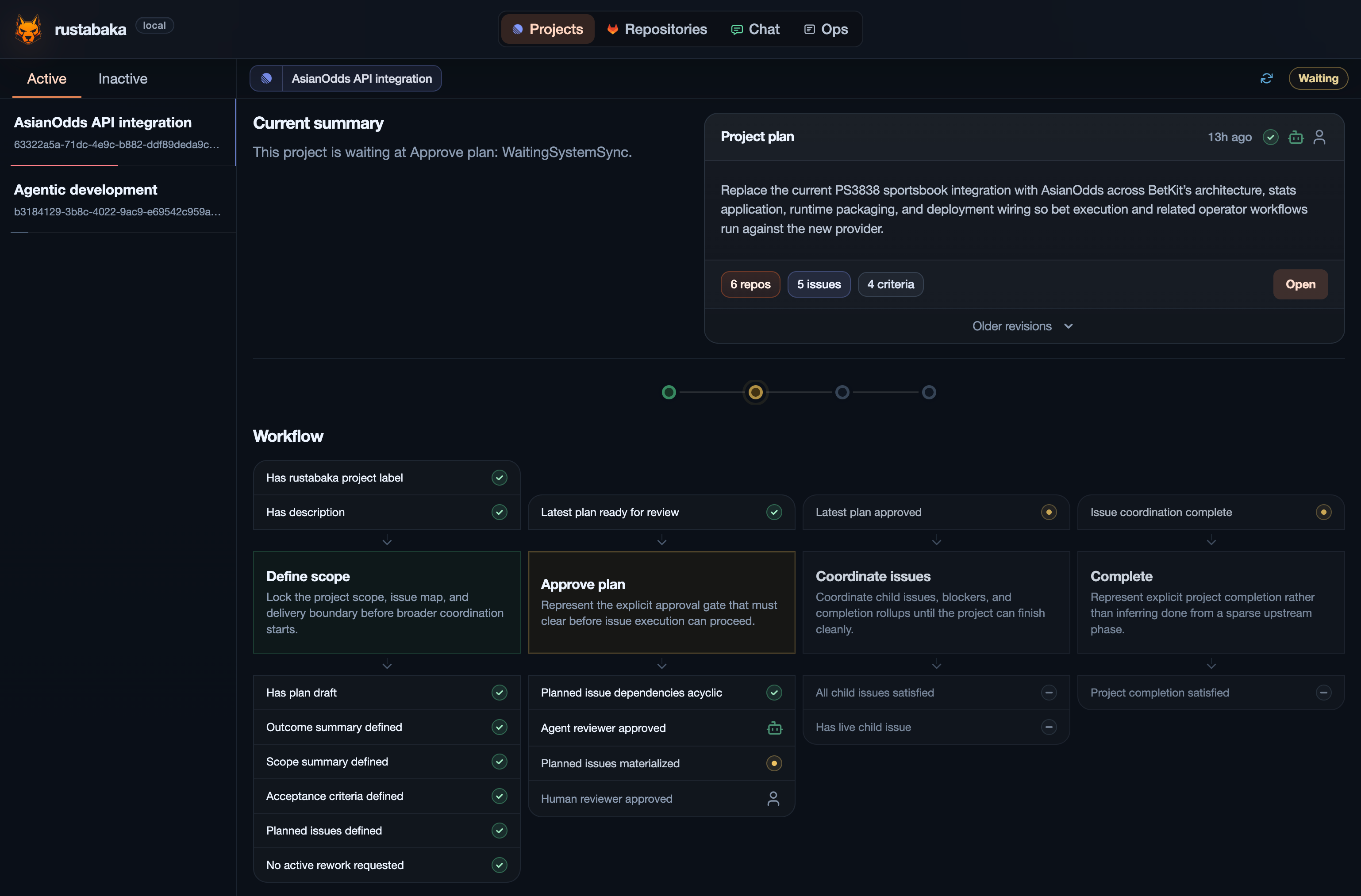Viewport: 1361px width, 896px height.
Task: Select the Agentic development project
Action: click(86, 190)
